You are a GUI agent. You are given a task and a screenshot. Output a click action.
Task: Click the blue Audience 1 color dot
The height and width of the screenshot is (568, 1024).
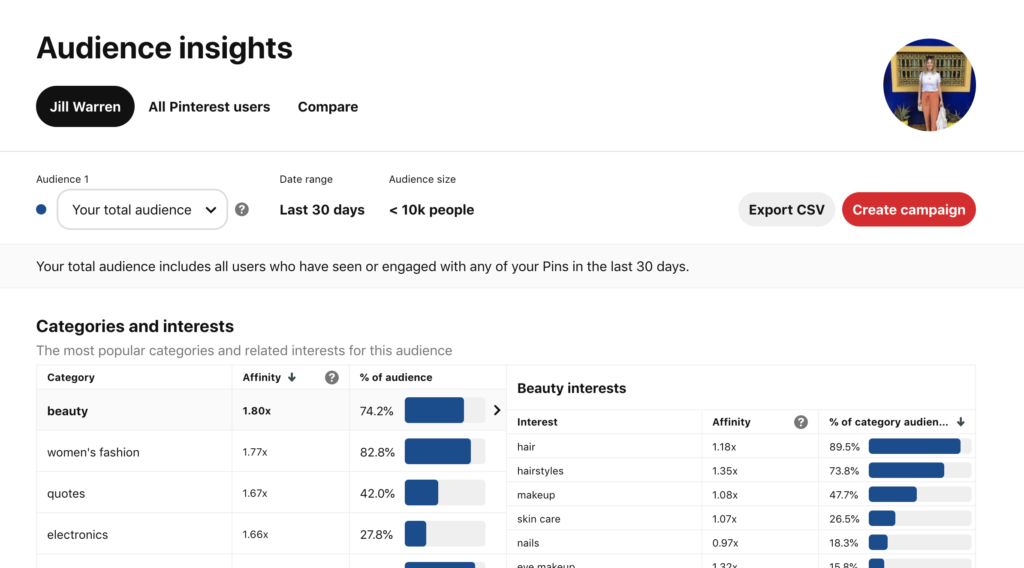coord(41,210)
